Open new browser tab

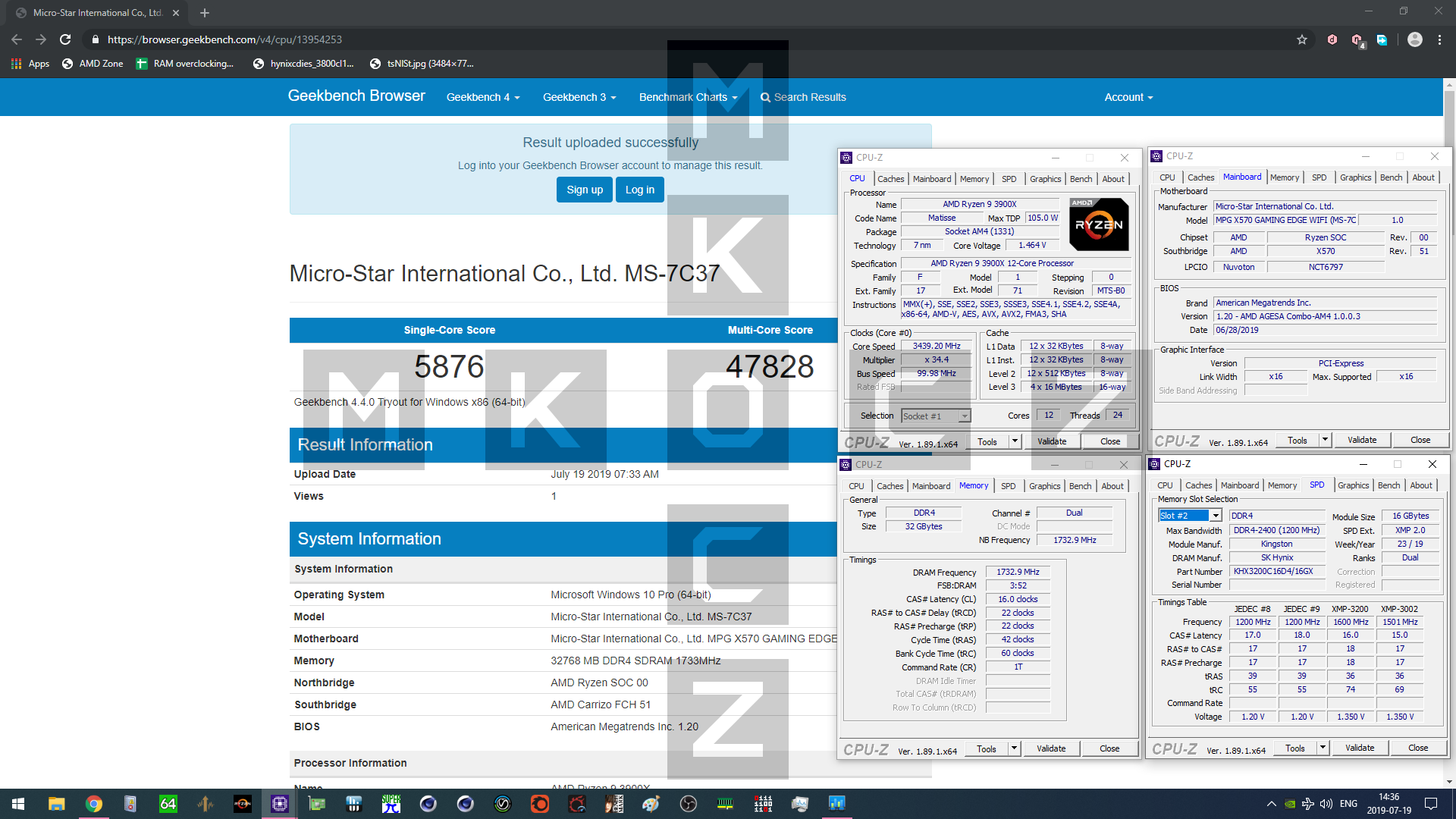205,13
